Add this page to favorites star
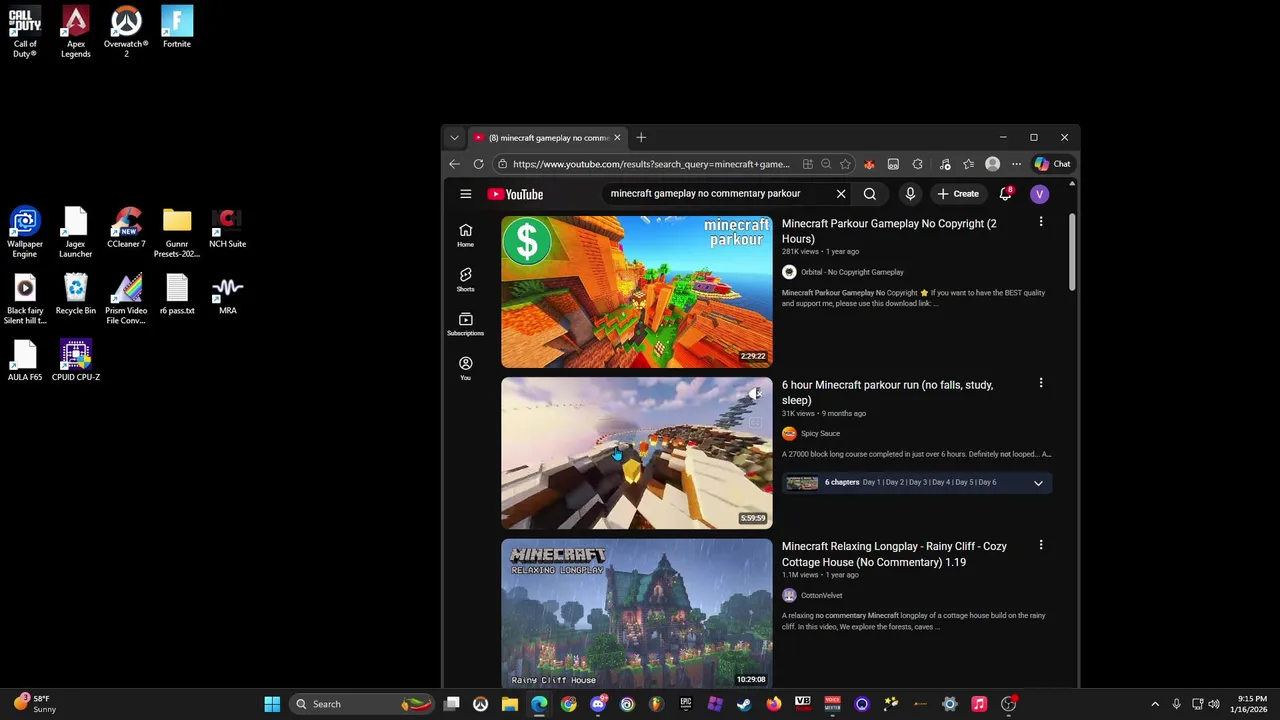Viewport: 1280px width, 720px height. click(845, 164)
